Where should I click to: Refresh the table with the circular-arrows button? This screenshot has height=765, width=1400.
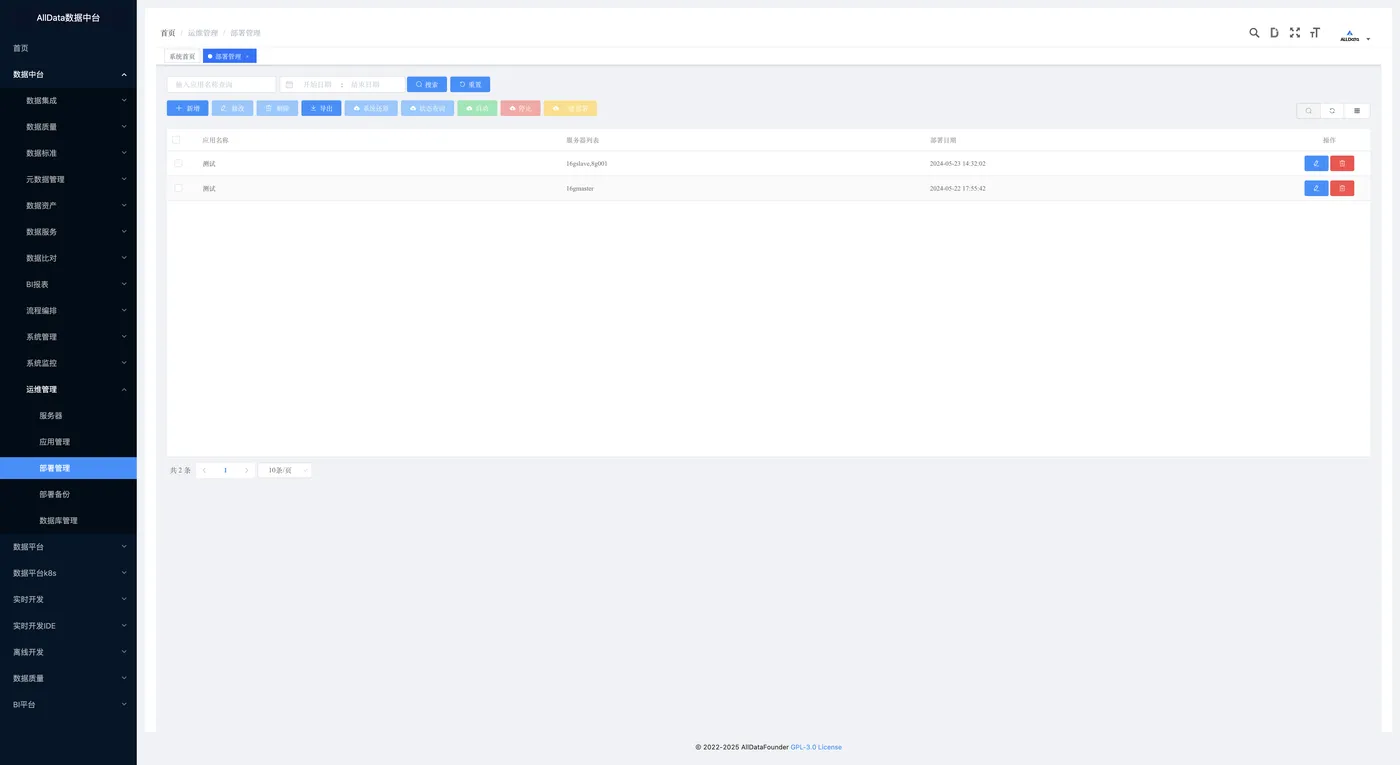(x=1332, y=111)
